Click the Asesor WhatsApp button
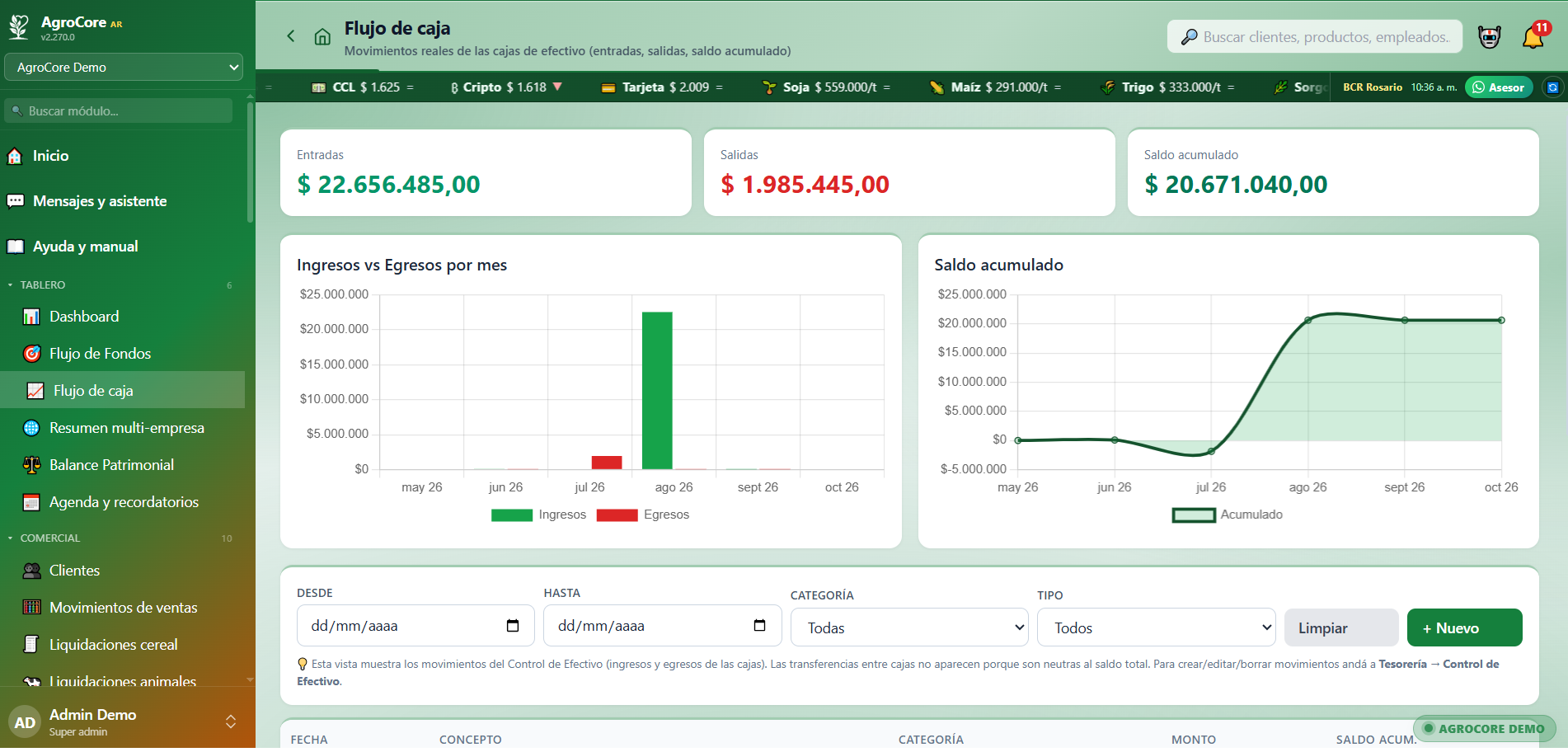Image resolution: width=1568 pixels, height=752 pixels. (1498, 87)
